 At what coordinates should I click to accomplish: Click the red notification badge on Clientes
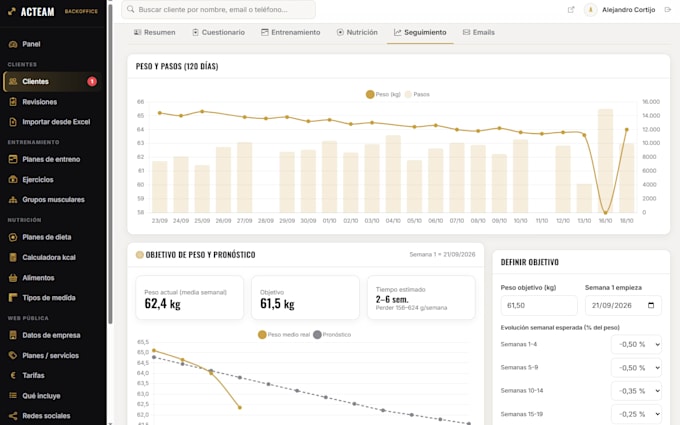92,82
